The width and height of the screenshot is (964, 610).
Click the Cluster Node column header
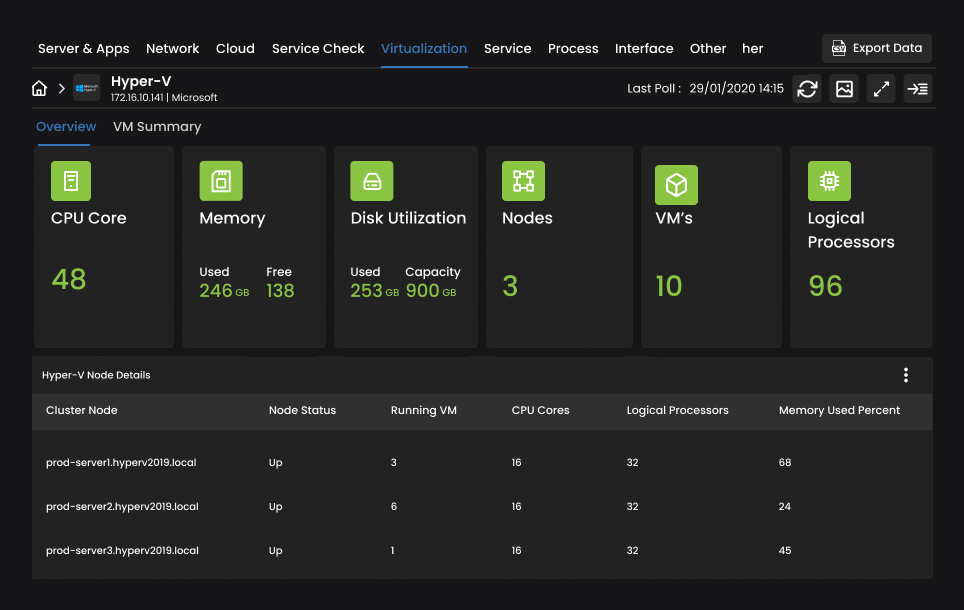[82, 410]
